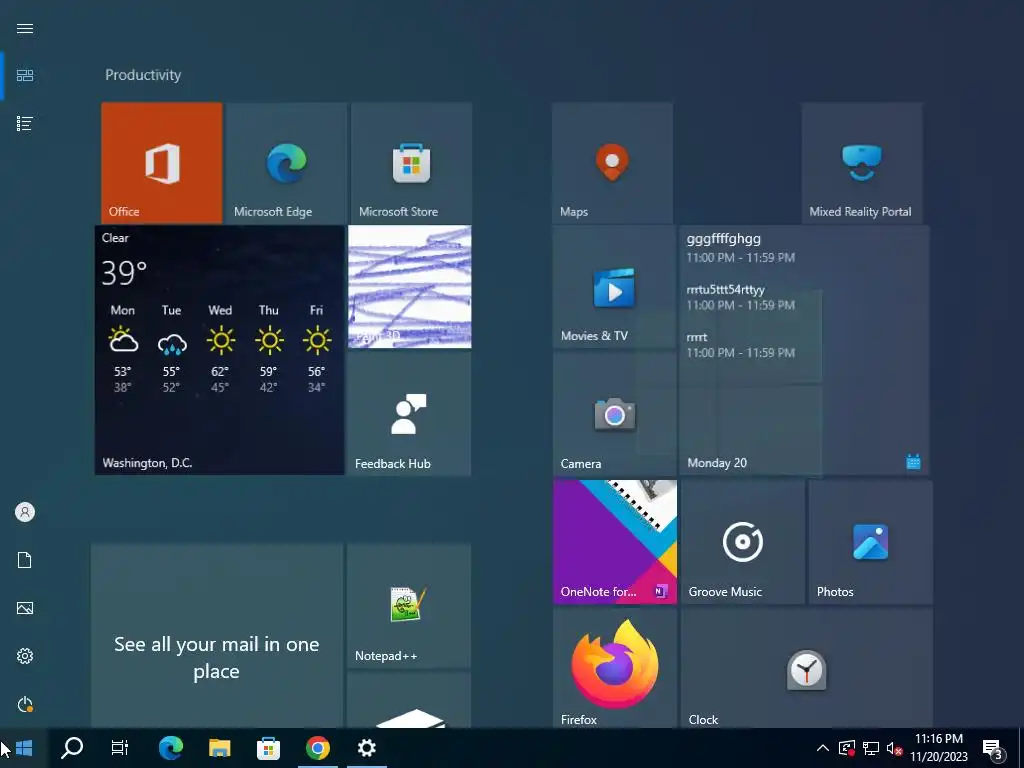This screenshot has width=1024, height=768.
Task: Open Movies & TV tile
Action: [x=615, y=287]
